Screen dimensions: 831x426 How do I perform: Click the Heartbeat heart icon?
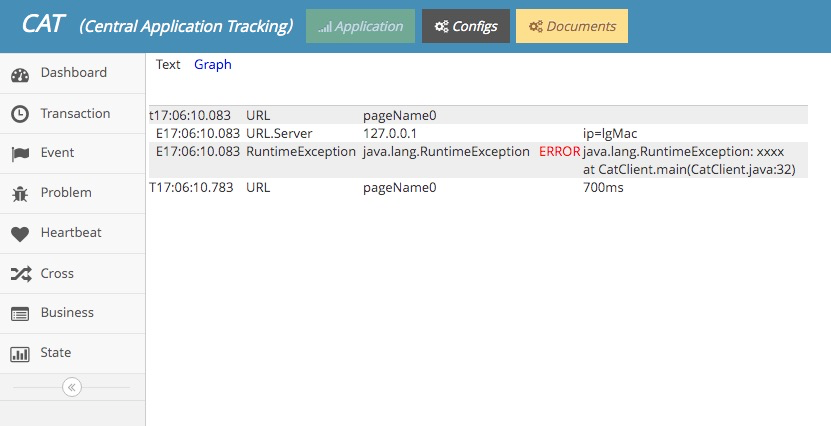[20, 234]
